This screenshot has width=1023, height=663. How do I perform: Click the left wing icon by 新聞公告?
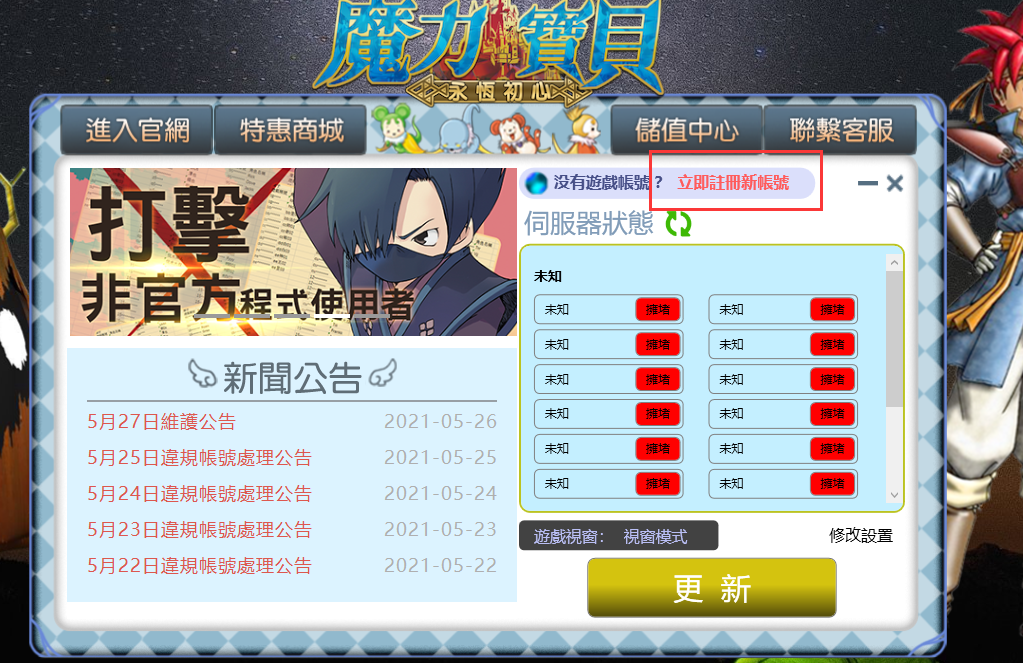(x=202, y=375)
